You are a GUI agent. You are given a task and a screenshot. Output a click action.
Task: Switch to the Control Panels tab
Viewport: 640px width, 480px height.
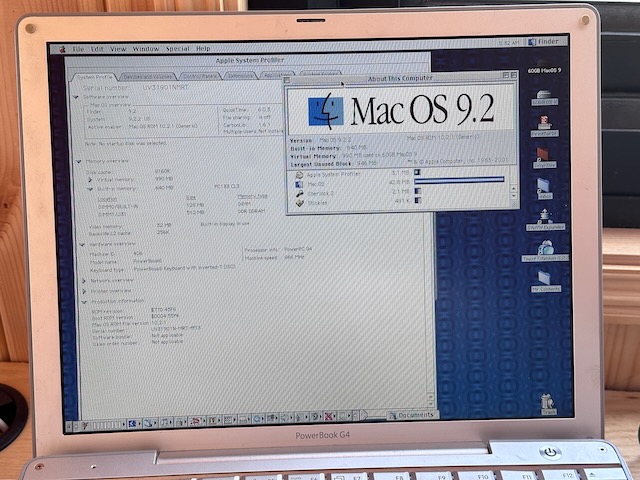200,76
